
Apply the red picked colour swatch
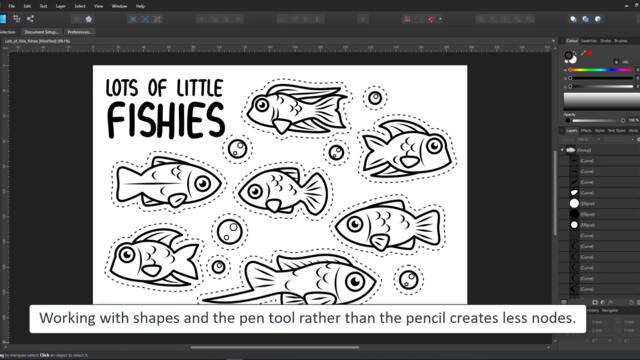pyautogui.click(x=590, y=53)
